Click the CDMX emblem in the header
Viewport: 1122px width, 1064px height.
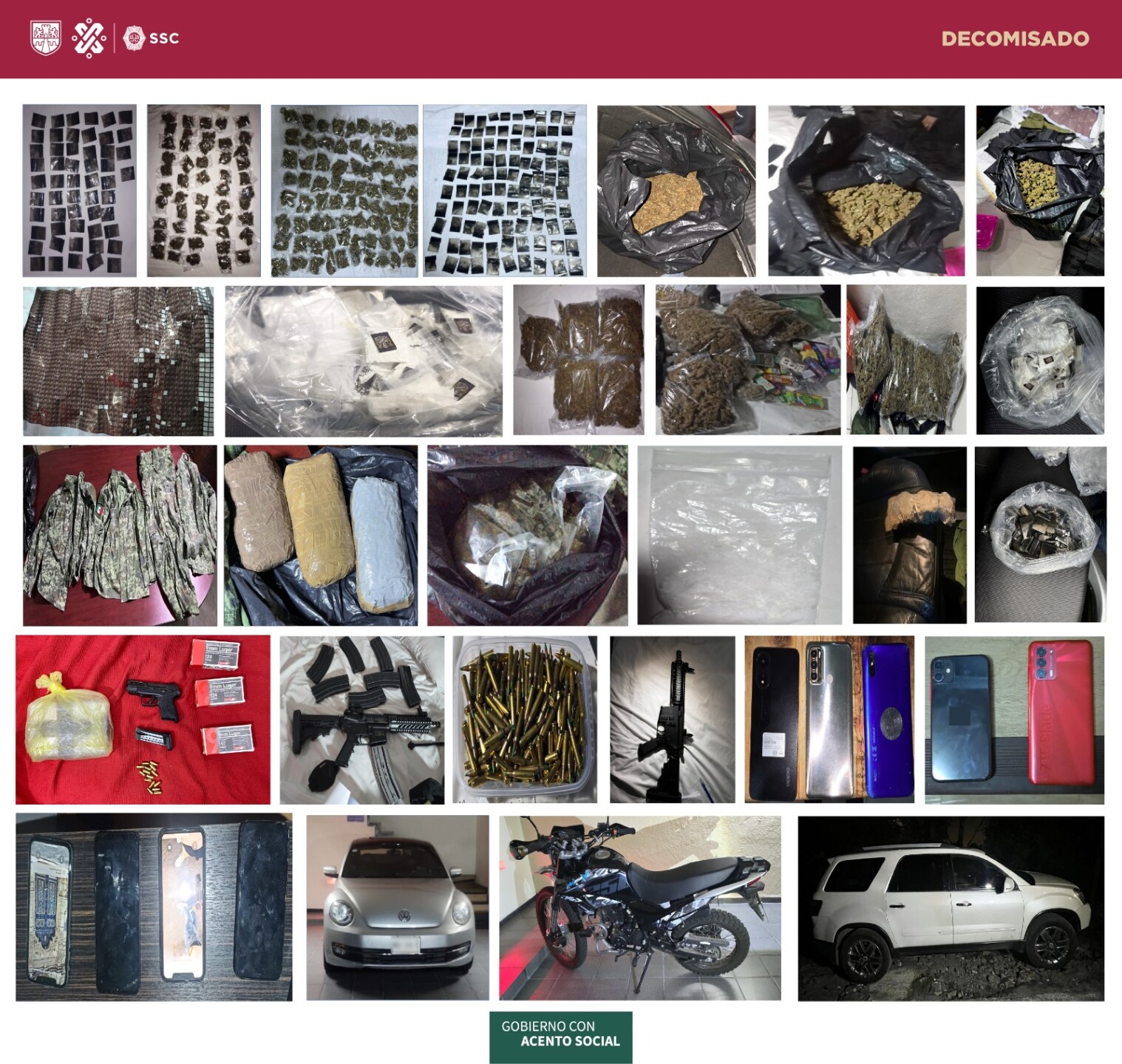tap(89, 38)
